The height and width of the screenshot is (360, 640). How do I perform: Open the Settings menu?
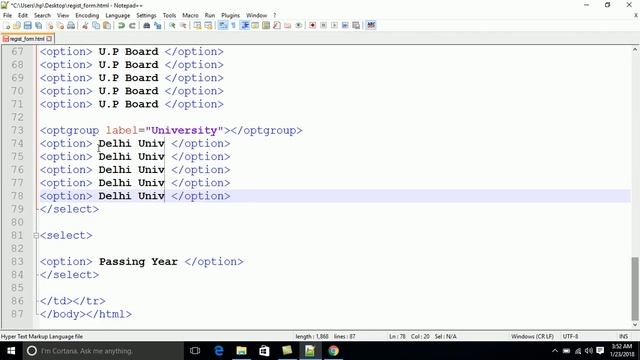(x=146, y=16)
